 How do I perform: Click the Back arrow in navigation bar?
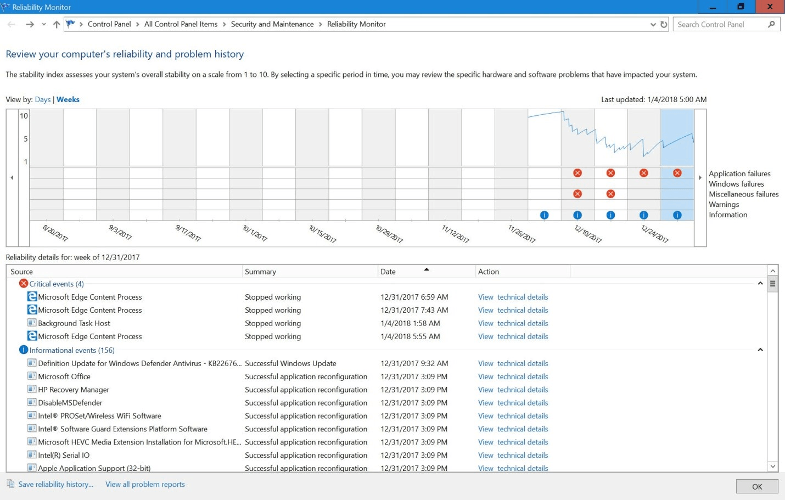pyautogui.click(x=11, y=24)
